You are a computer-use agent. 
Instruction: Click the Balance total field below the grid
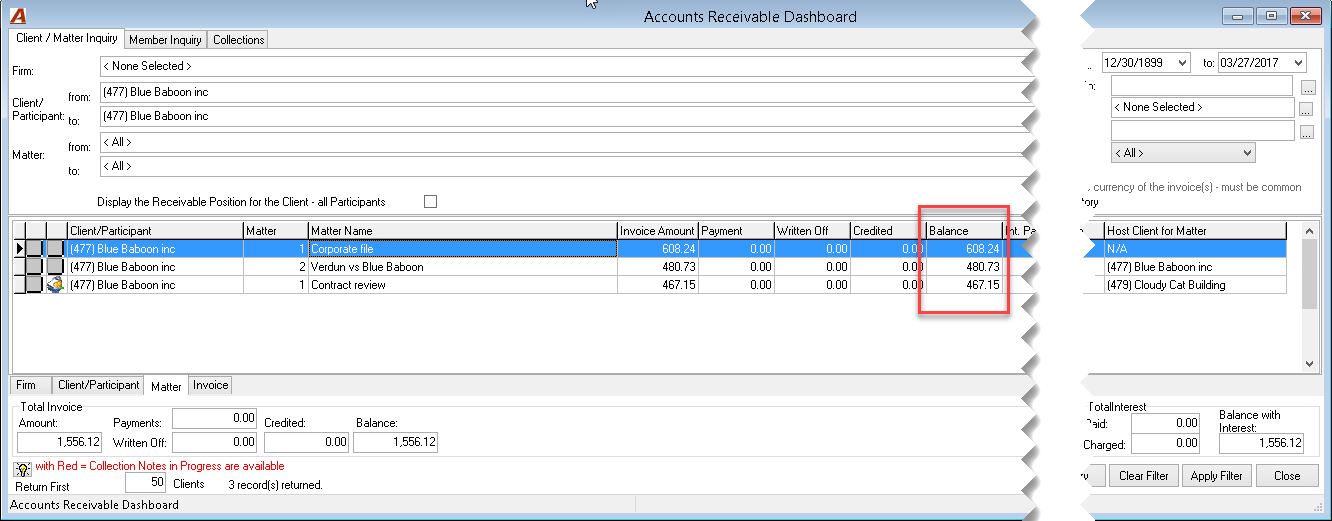(x=394, y=442)
